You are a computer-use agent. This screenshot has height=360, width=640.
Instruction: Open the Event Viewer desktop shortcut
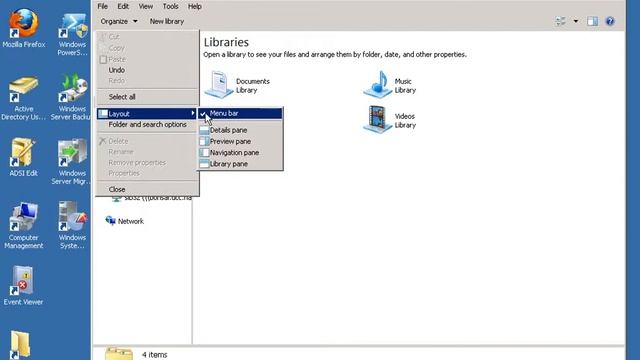[23, 286]
